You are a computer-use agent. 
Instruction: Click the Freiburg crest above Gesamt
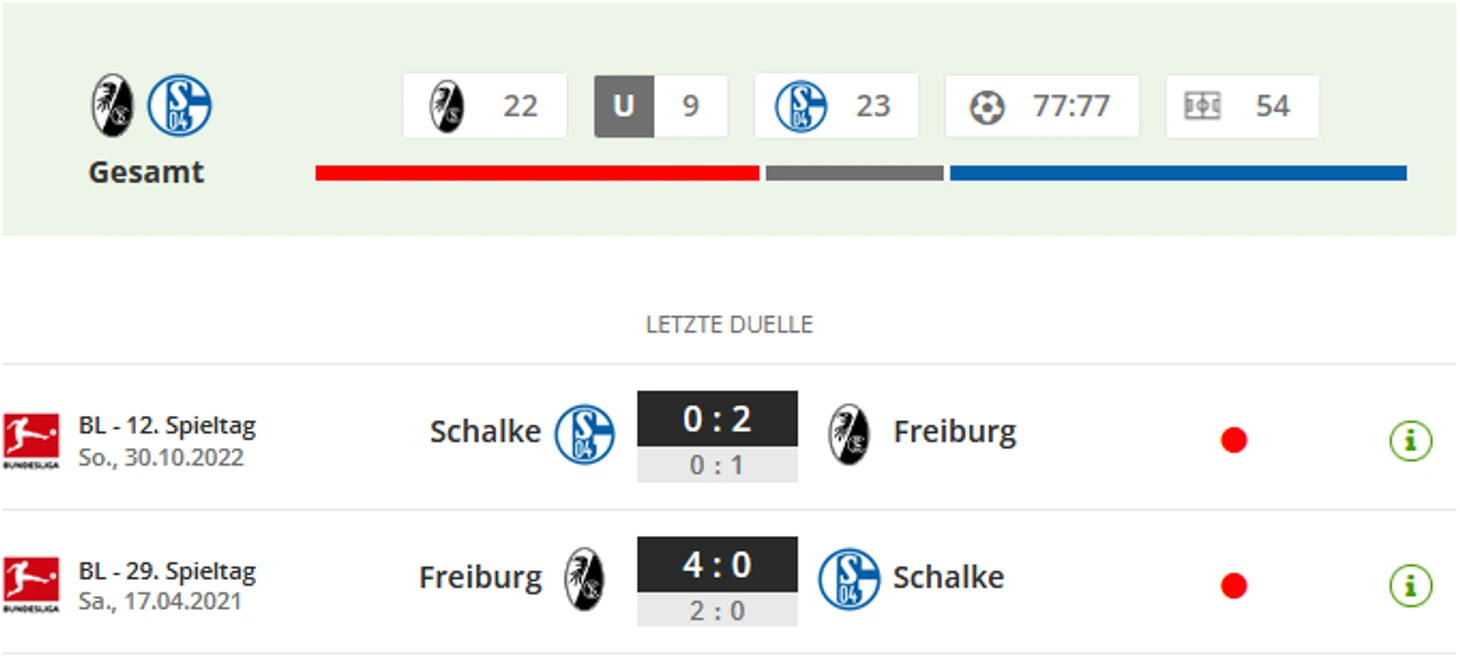pos(112,105)
